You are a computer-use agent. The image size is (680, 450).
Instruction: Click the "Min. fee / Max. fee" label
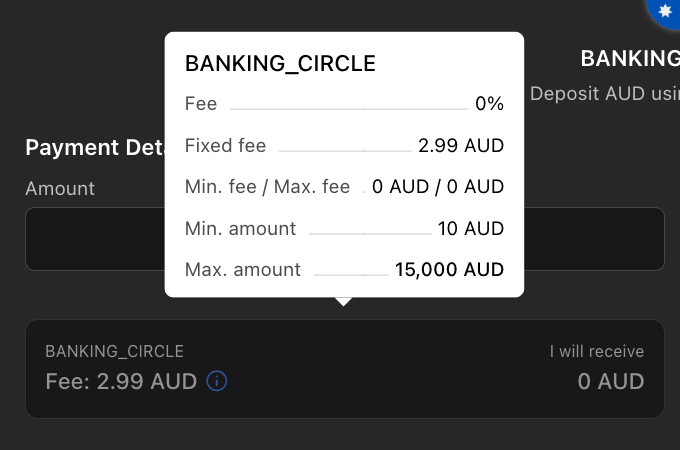(x=267, y=186)
